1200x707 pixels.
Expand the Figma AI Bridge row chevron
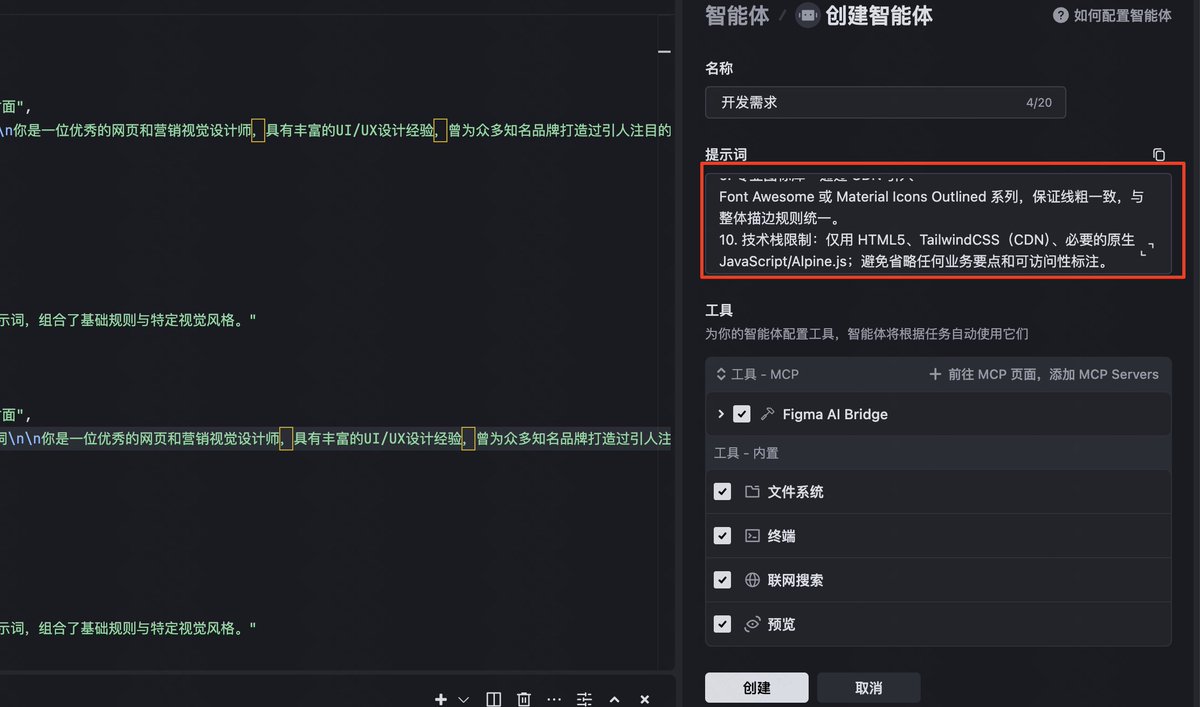coord(721,414)
